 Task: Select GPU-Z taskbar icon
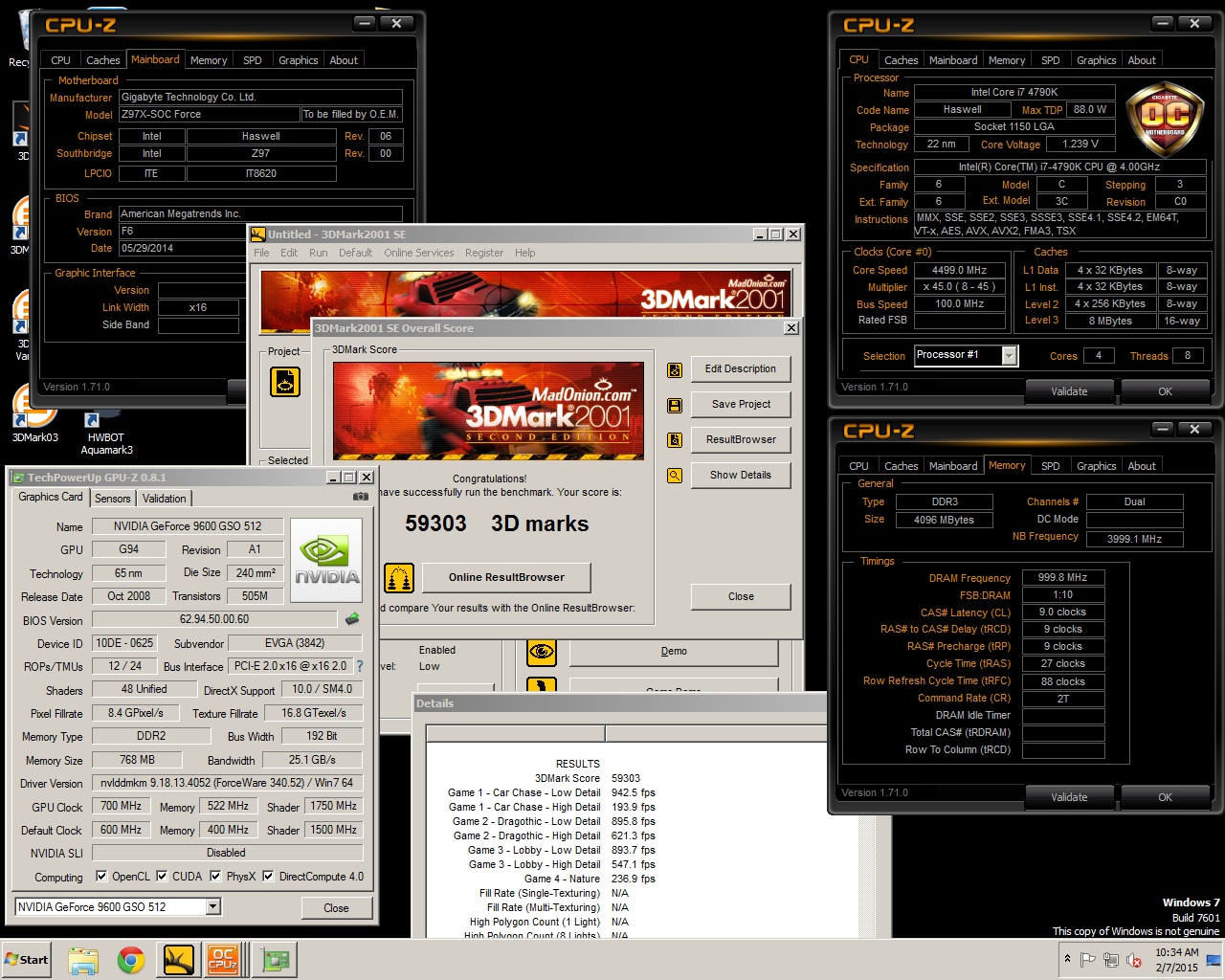(277, 960)
